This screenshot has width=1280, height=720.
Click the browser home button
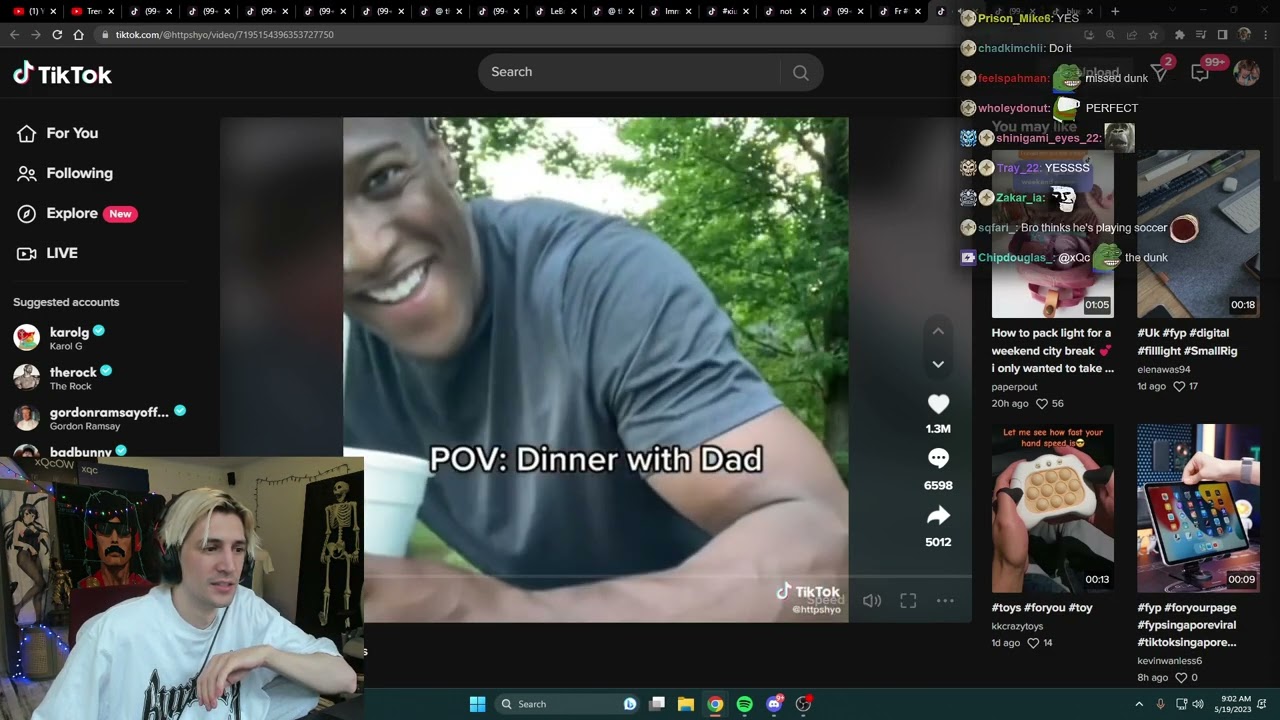click(x=79, y=34)
